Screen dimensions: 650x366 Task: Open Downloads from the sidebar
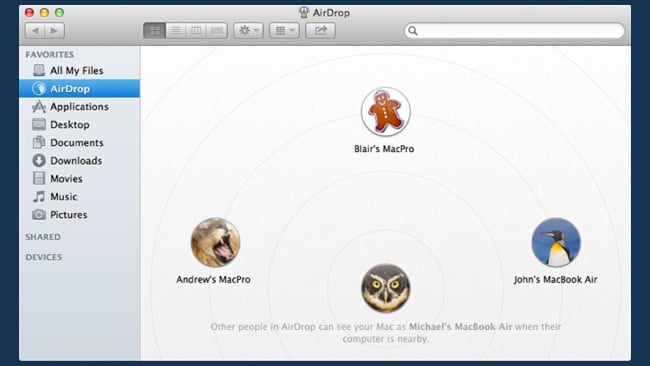pyautogui.click(x=80, y=160)
